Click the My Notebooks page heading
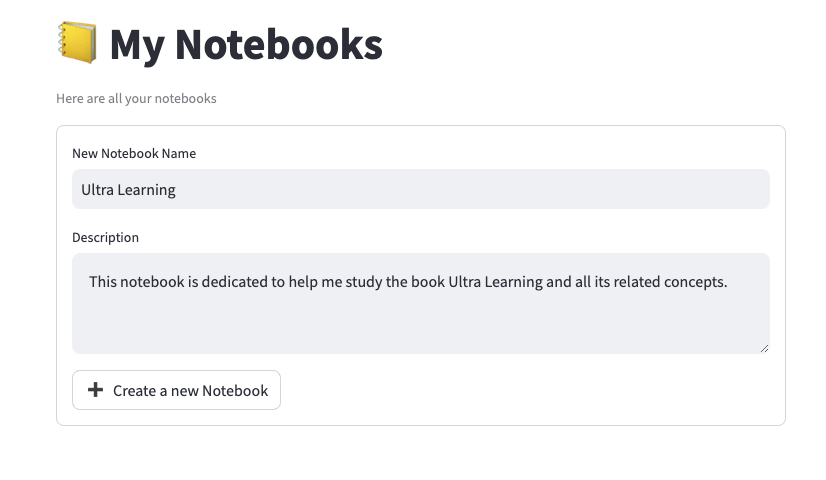Screen dimensions: 826x480 [245, 44]
